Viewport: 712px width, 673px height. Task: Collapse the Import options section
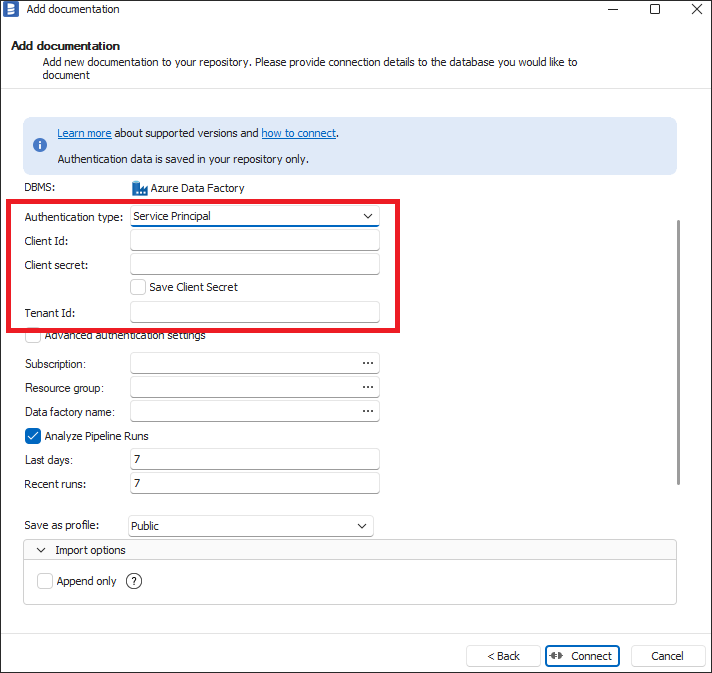click(41, 550)
